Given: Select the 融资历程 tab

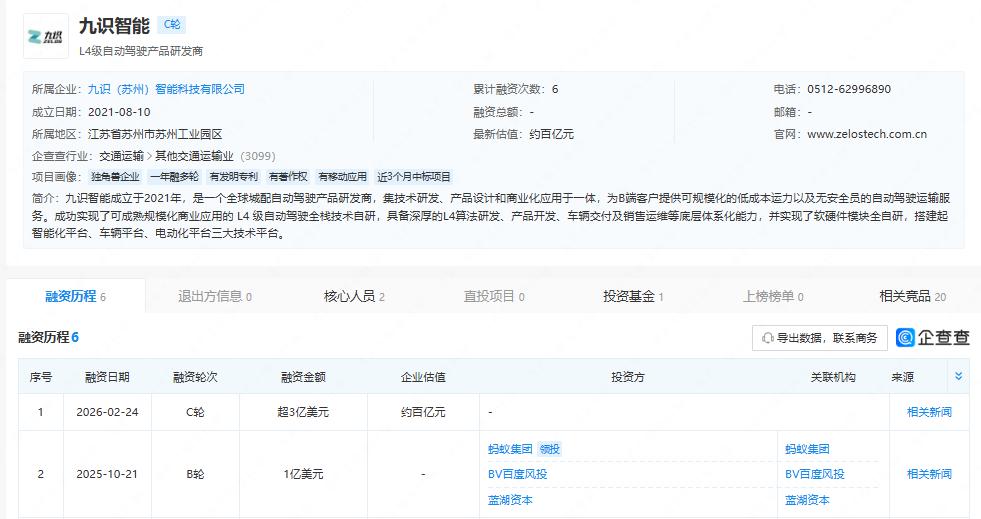Looking at the screenshot, I should [75, 296].
